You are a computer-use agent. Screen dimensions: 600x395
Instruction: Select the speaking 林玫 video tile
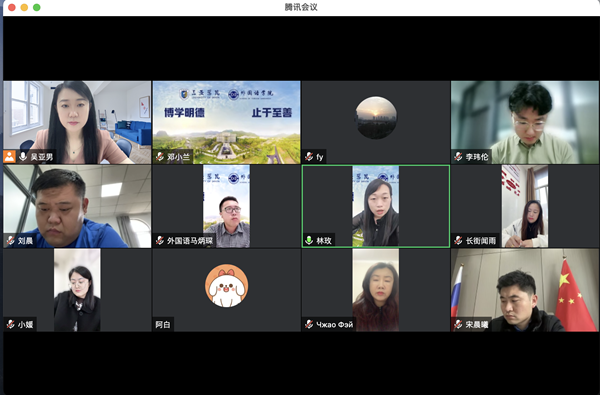click(376, 206)
